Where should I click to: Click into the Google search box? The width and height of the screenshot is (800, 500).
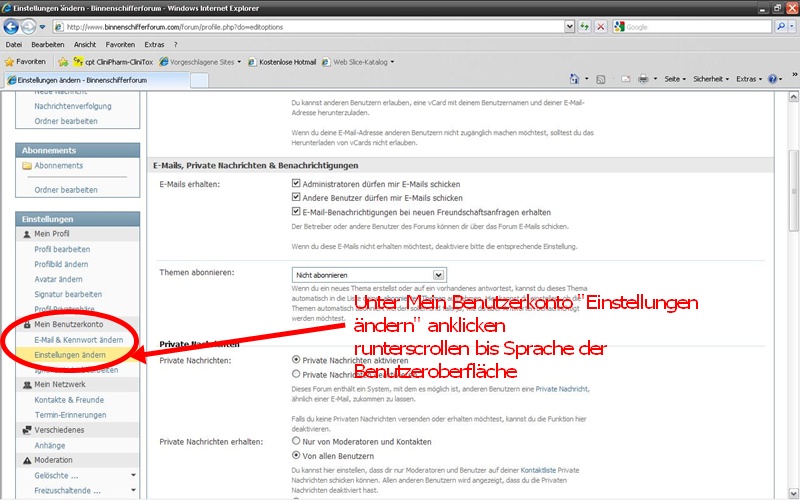click(690, 27)
